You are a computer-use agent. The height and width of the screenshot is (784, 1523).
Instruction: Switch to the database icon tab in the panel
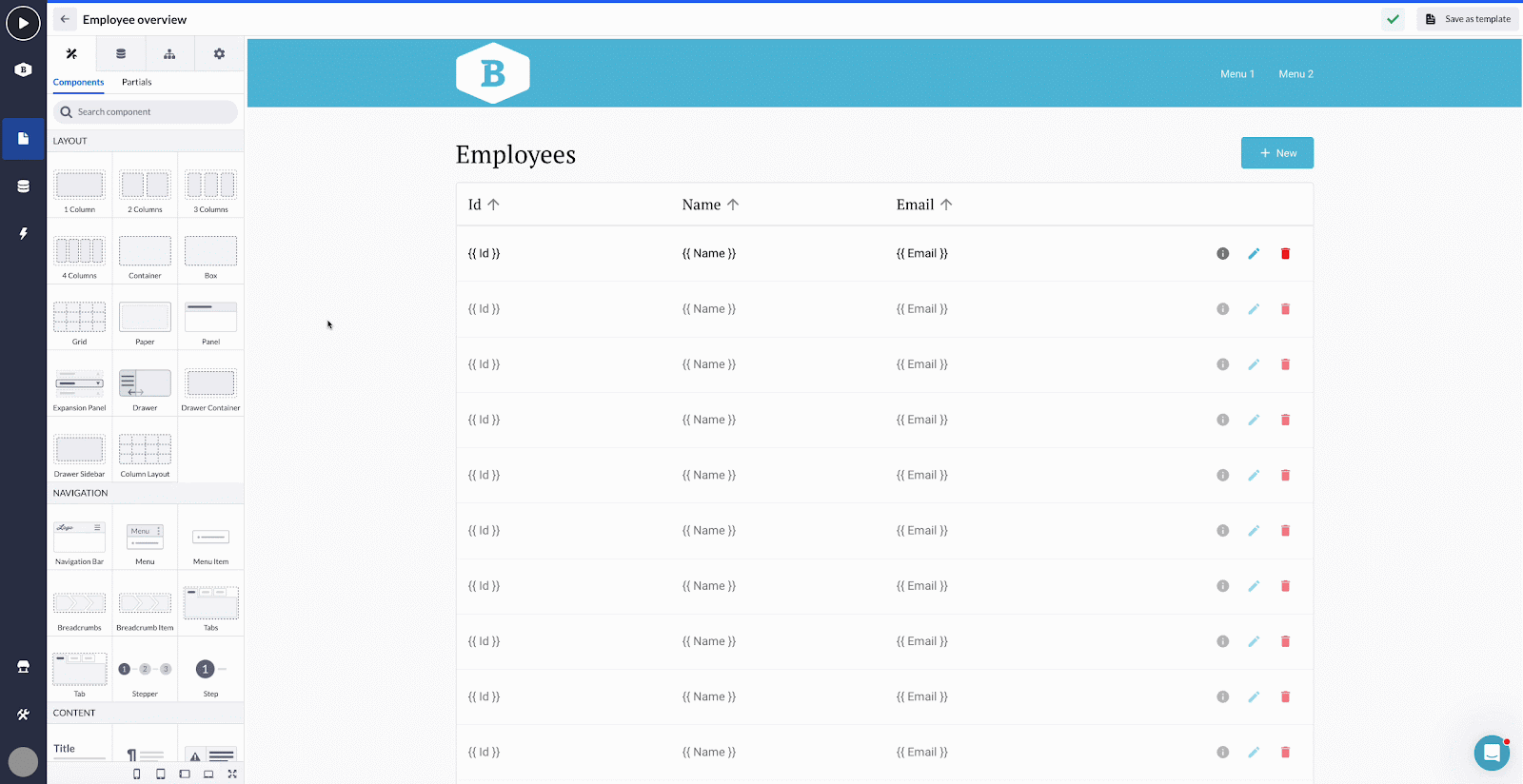point(121,54)
